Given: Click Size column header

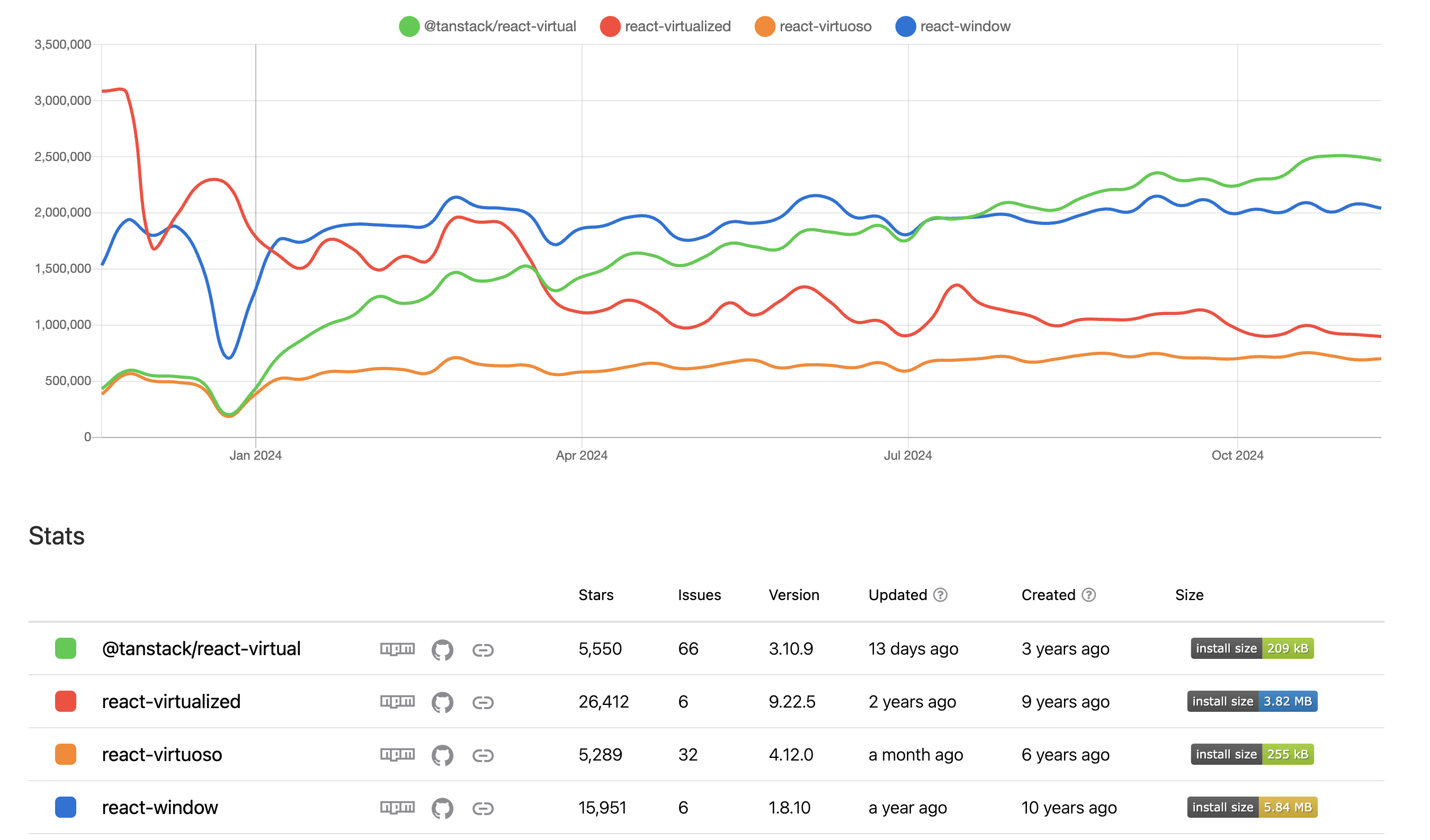Looking at the screenshot, I should pyautogui.click(x=1190, y=595).
